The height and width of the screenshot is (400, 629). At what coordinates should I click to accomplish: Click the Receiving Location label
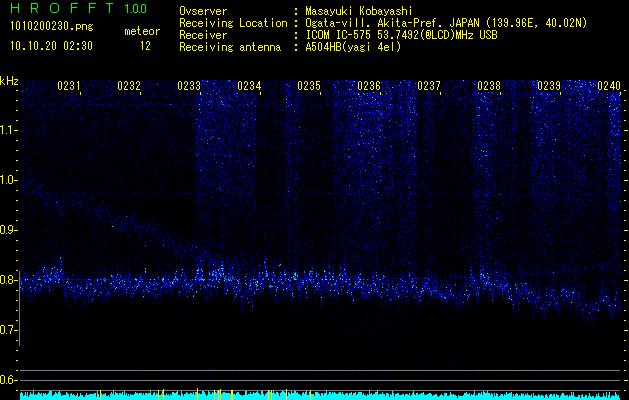(233, 24)
